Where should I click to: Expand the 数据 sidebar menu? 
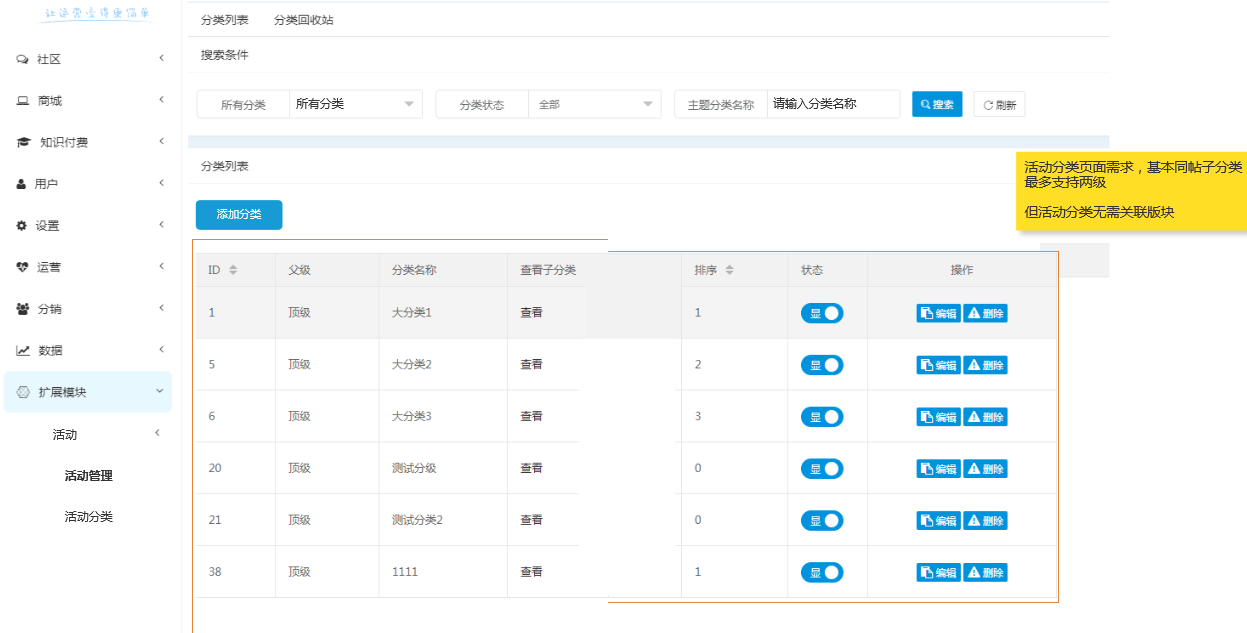161,349
